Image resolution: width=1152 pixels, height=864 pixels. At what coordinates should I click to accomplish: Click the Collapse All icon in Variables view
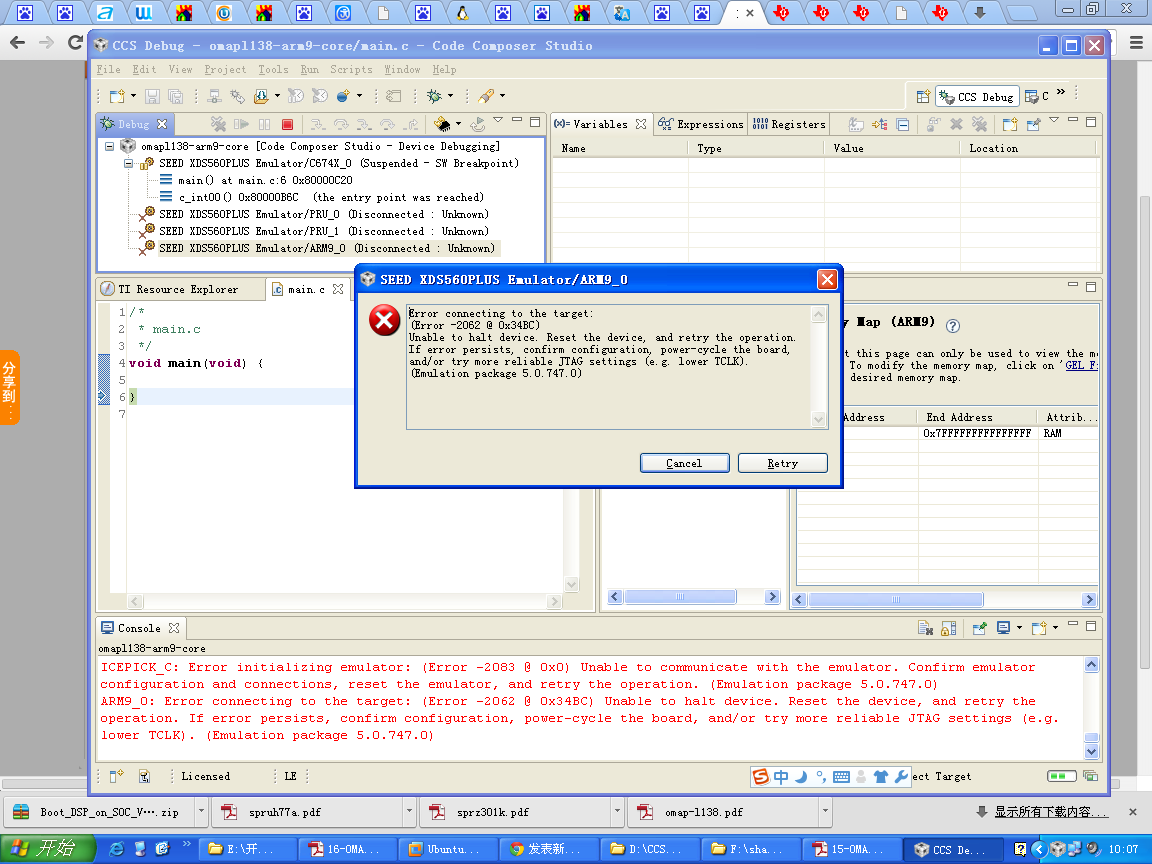point(903,124)
